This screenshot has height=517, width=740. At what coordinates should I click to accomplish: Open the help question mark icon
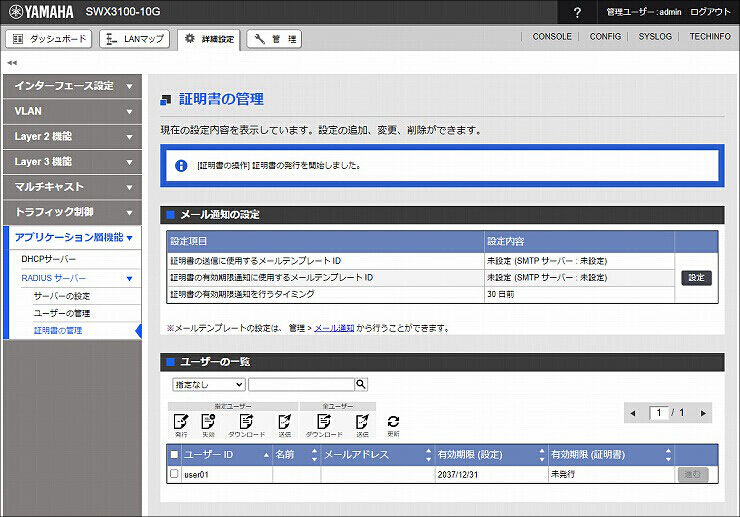tap(577, 12)
